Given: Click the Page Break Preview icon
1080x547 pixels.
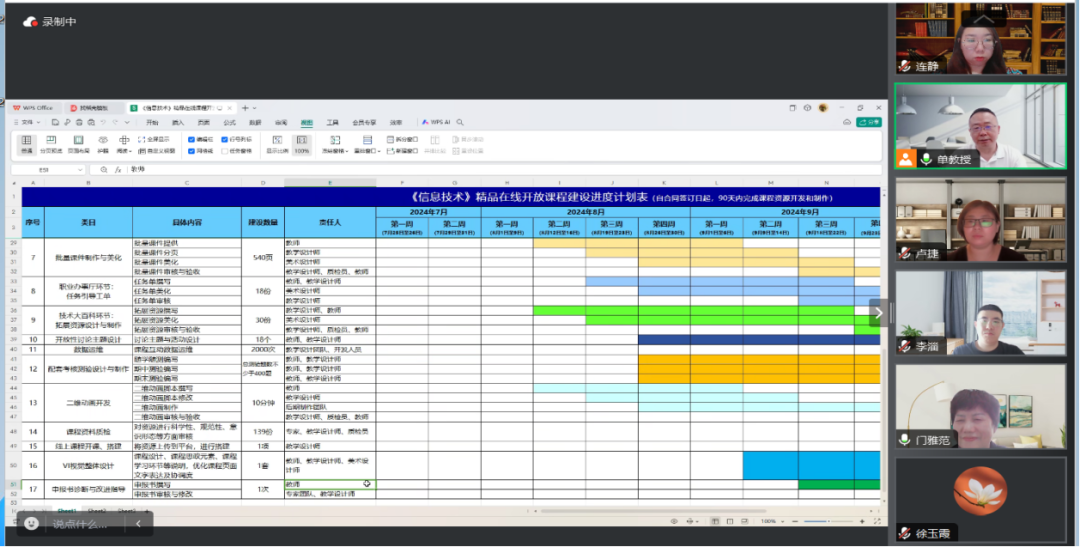Looking at the screenshot, I should (x=50, y=144).
